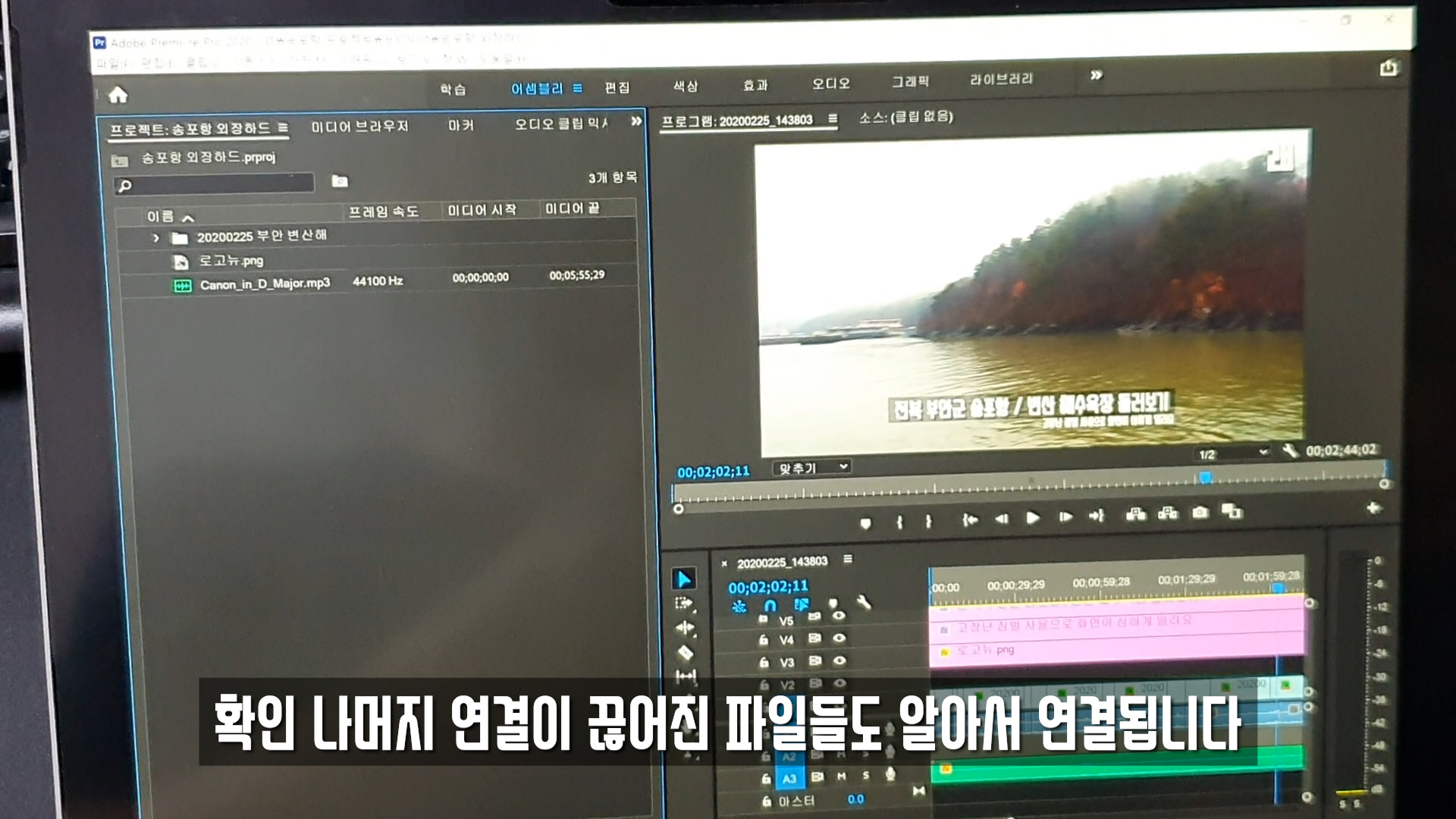Viewport: 1456px width, 819px height.
Task: Toggle V3 track output eye
Action: (x=839, y=661)
